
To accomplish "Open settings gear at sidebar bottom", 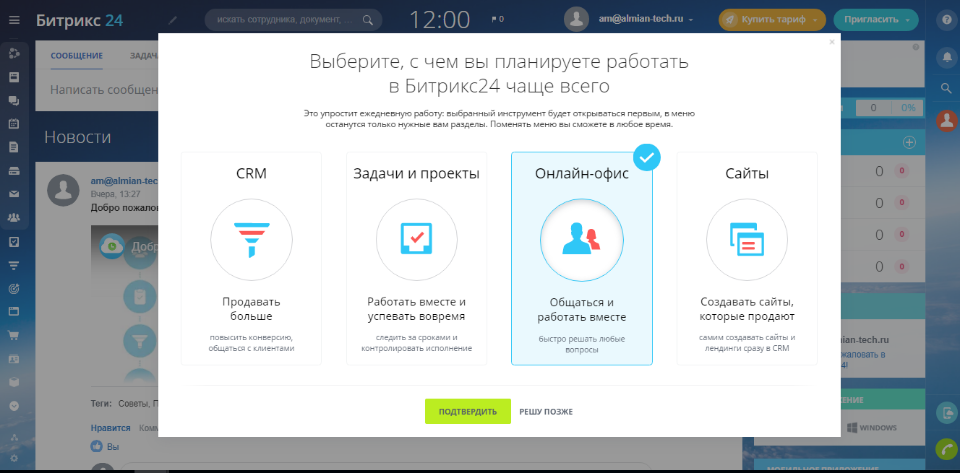I will (14, 458).
